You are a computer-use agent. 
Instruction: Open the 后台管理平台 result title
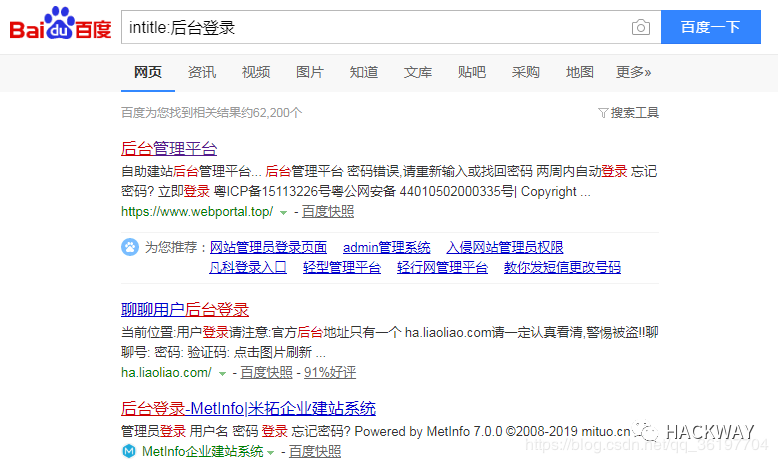[169, 148]
